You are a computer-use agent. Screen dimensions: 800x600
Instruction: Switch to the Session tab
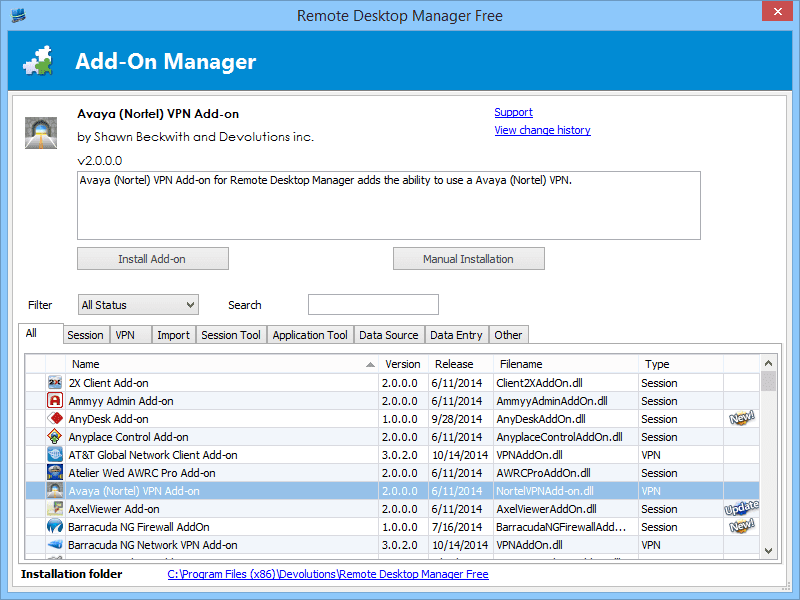[85, 335]
